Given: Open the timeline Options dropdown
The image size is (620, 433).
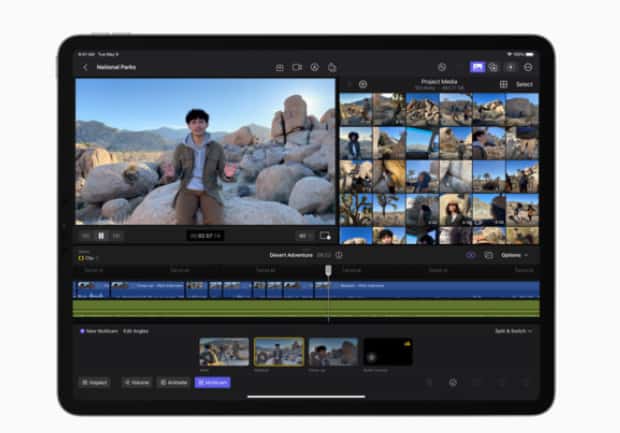Looking at the screenshot, I should (x=514, y=255).
